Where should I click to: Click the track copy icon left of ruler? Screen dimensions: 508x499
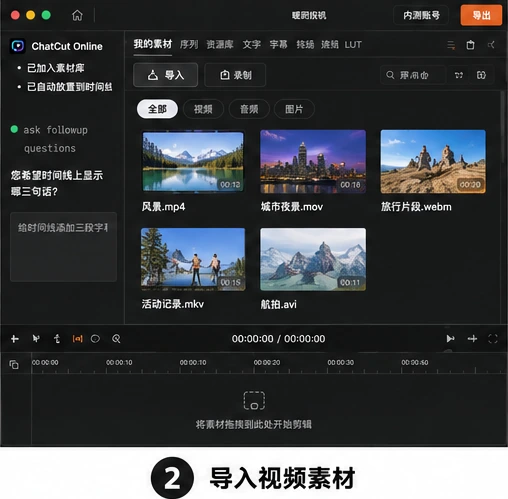pos(14,364)
